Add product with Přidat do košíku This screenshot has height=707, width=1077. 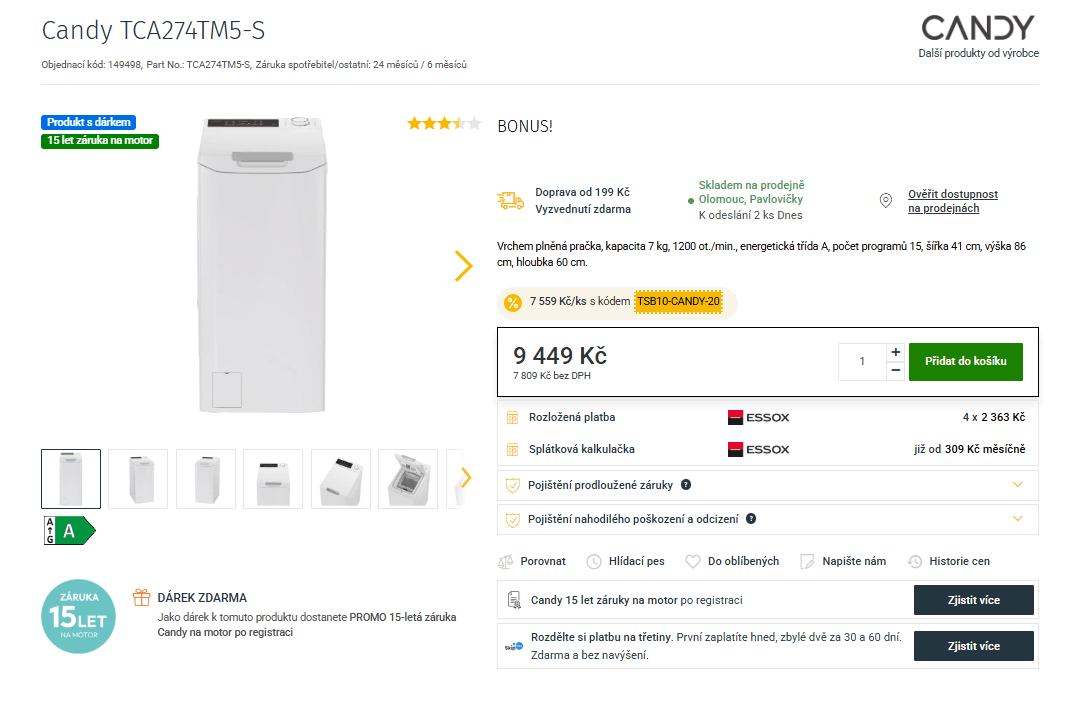[x=965, y=361]
